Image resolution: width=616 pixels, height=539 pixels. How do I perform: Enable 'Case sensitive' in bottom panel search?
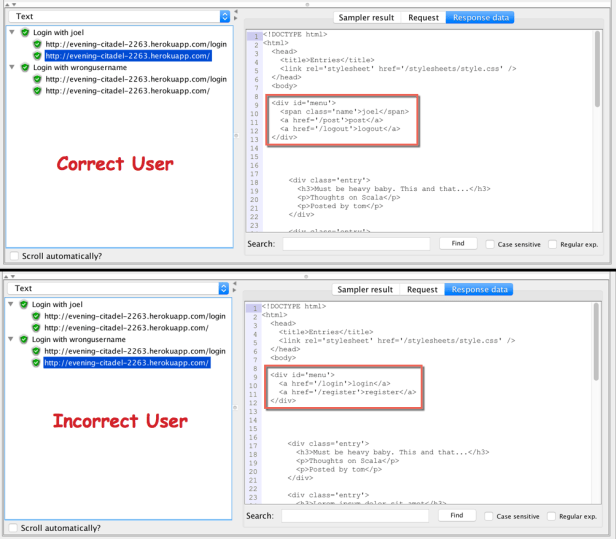point(489,516)
